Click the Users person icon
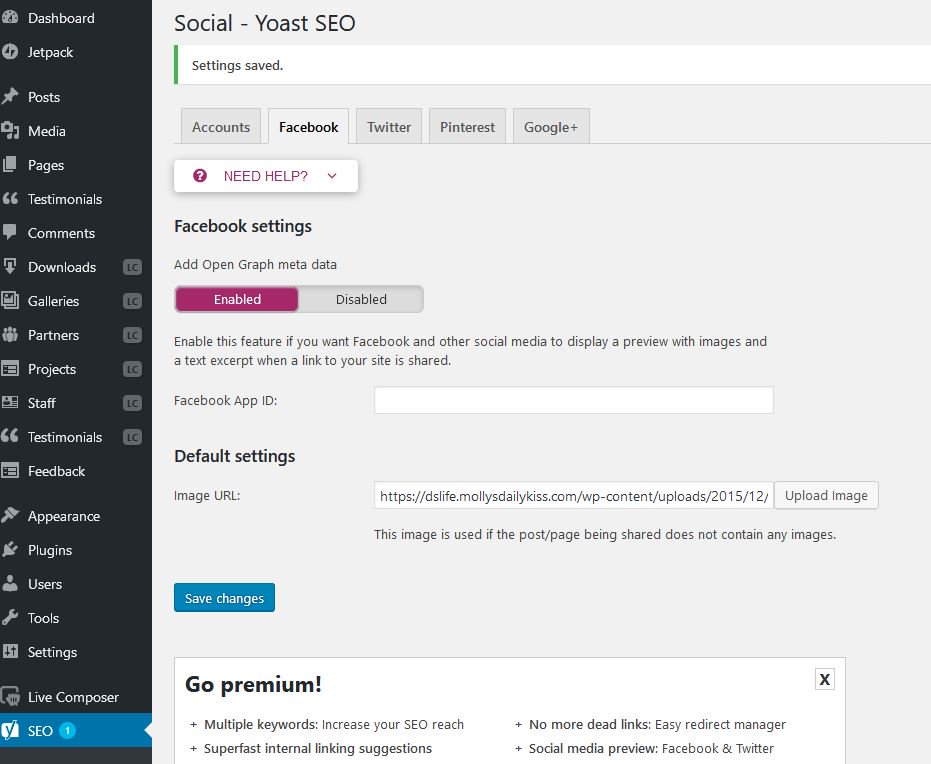 [x=10, y=584]
